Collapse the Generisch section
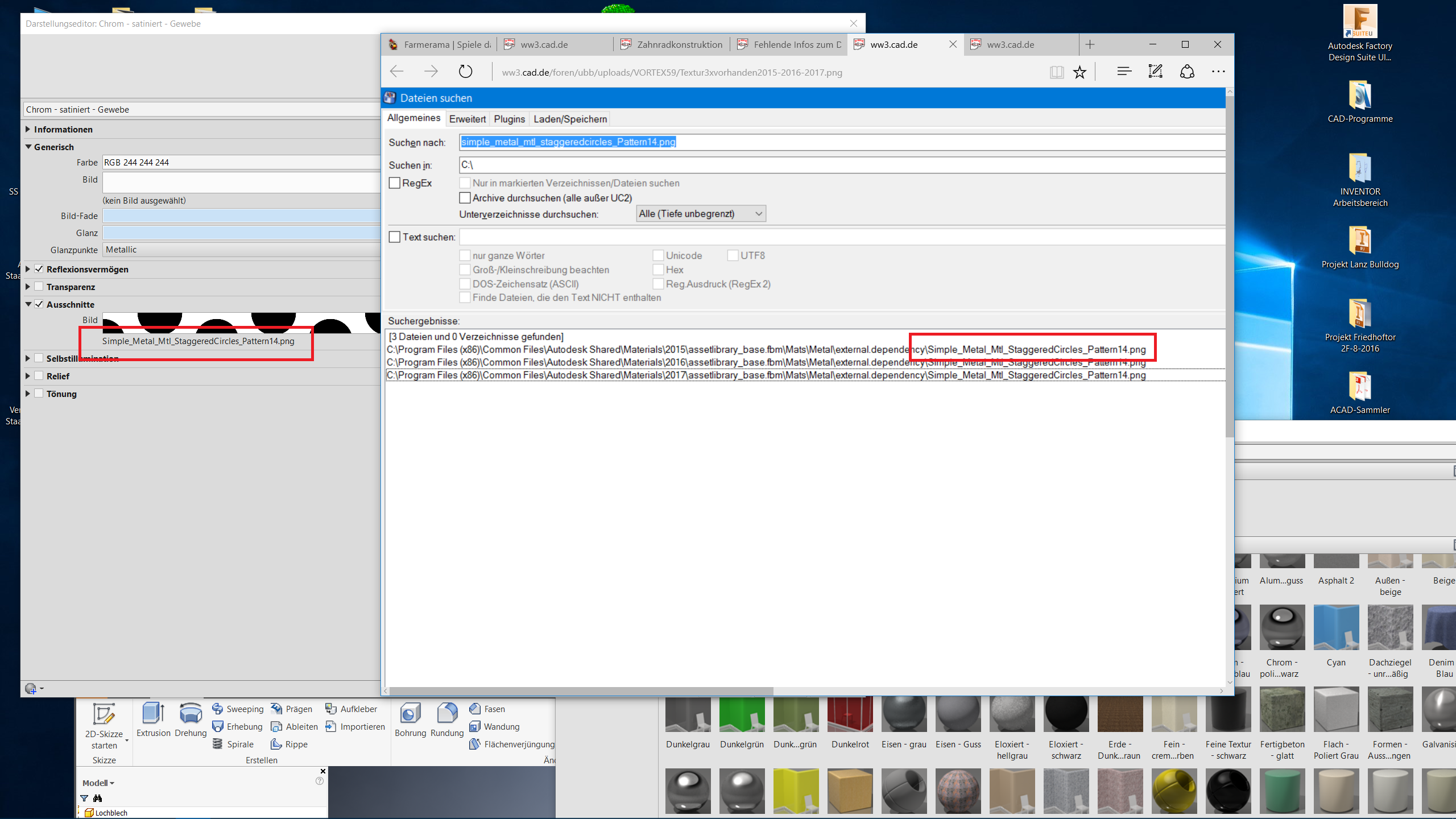The width and height of the screenshot is (1456, 819). [28, 147]
